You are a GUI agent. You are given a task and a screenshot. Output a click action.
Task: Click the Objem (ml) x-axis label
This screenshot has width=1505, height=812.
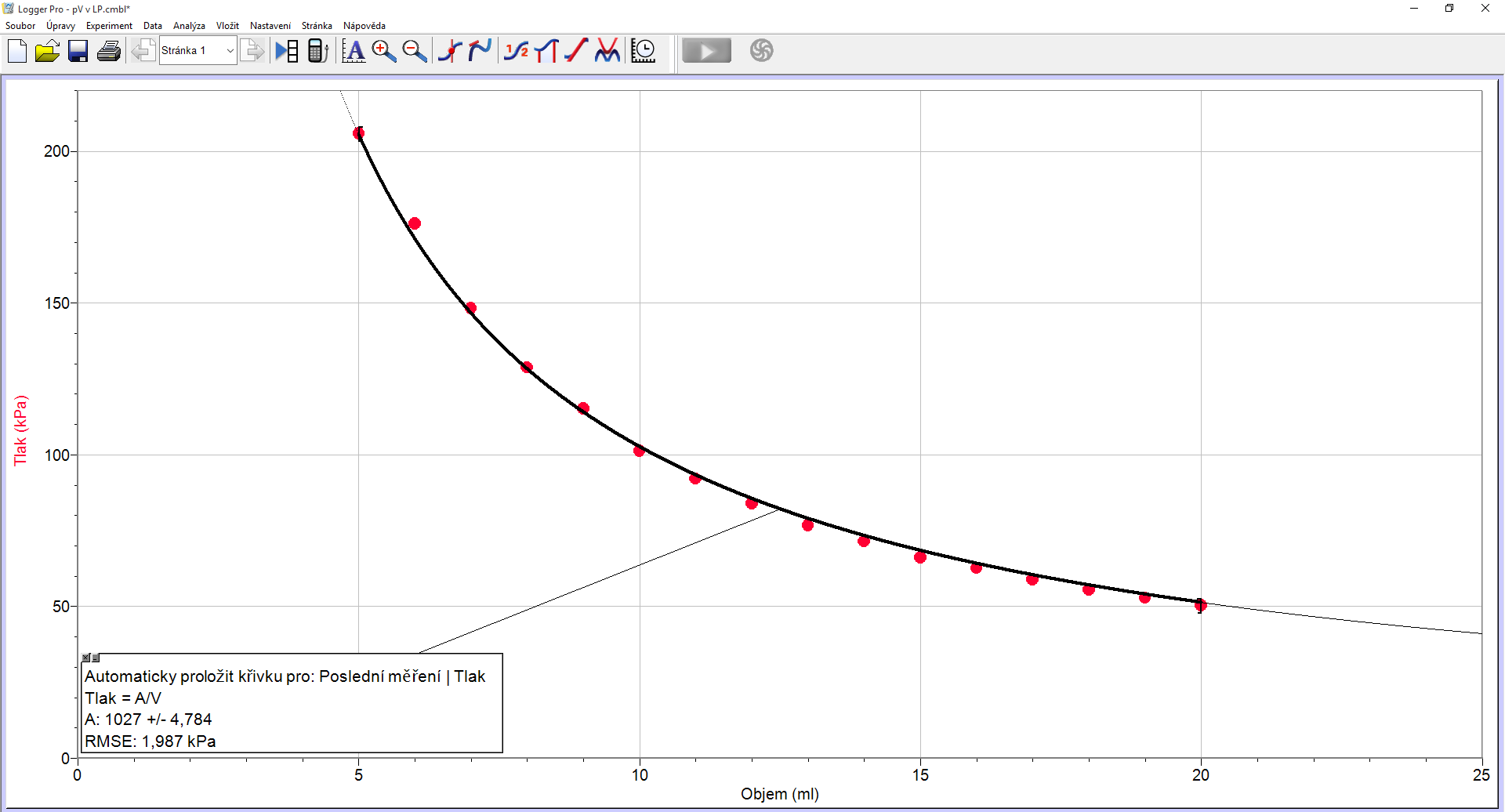pos(780,794)
